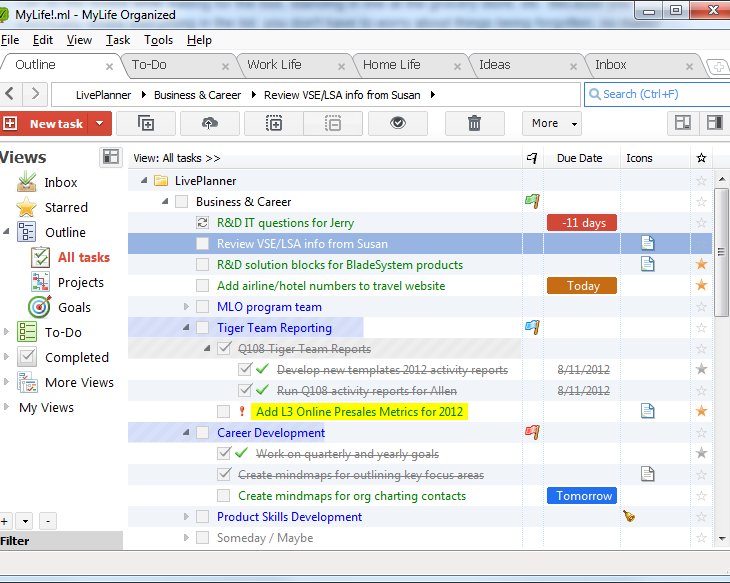Image resolution: width=730 pixels, height=583 pixels.
Task: Click the cloud sync toolbar icon
Action: point(210,123)
